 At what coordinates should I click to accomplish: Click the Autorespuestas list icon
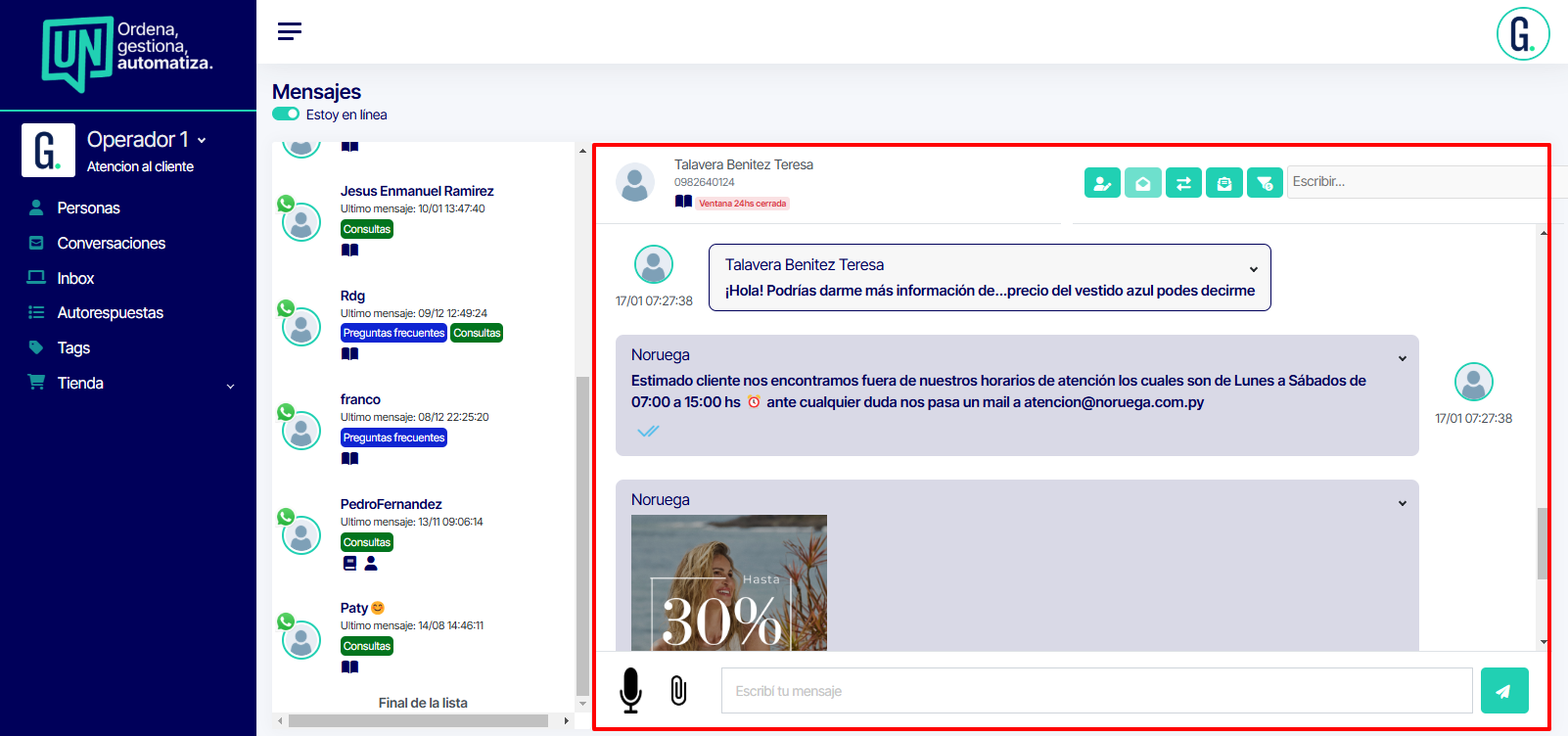coord(36,312)
